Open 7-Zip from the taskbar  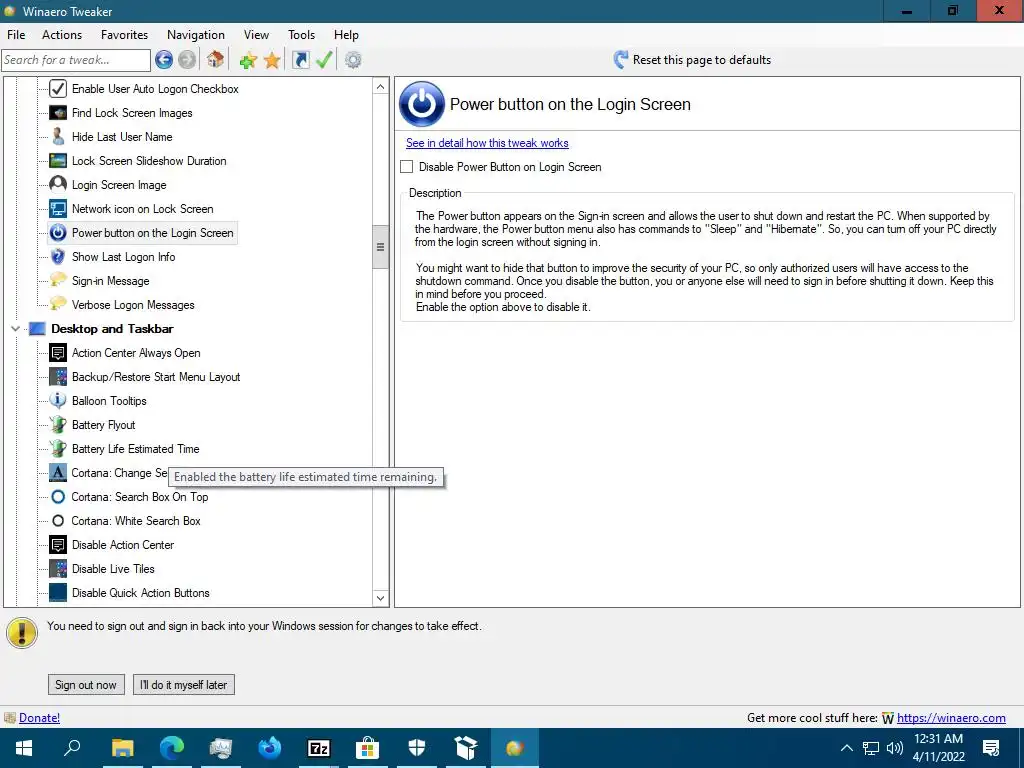[319, 748]
